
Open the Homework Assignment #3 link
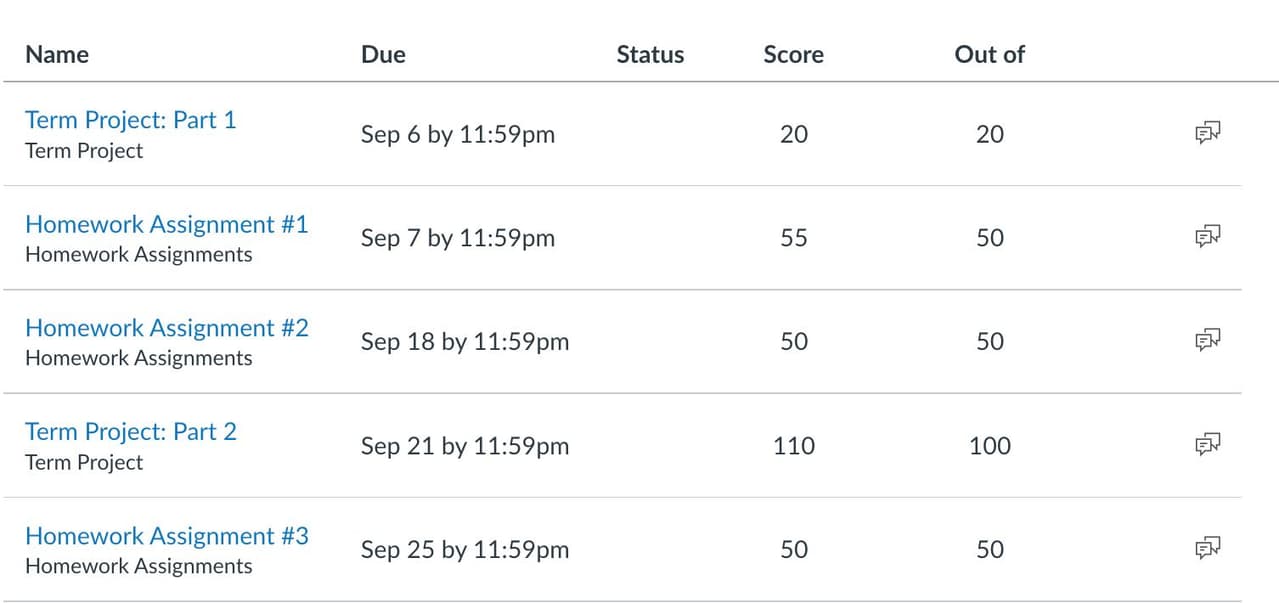click(x=167, y=536)
